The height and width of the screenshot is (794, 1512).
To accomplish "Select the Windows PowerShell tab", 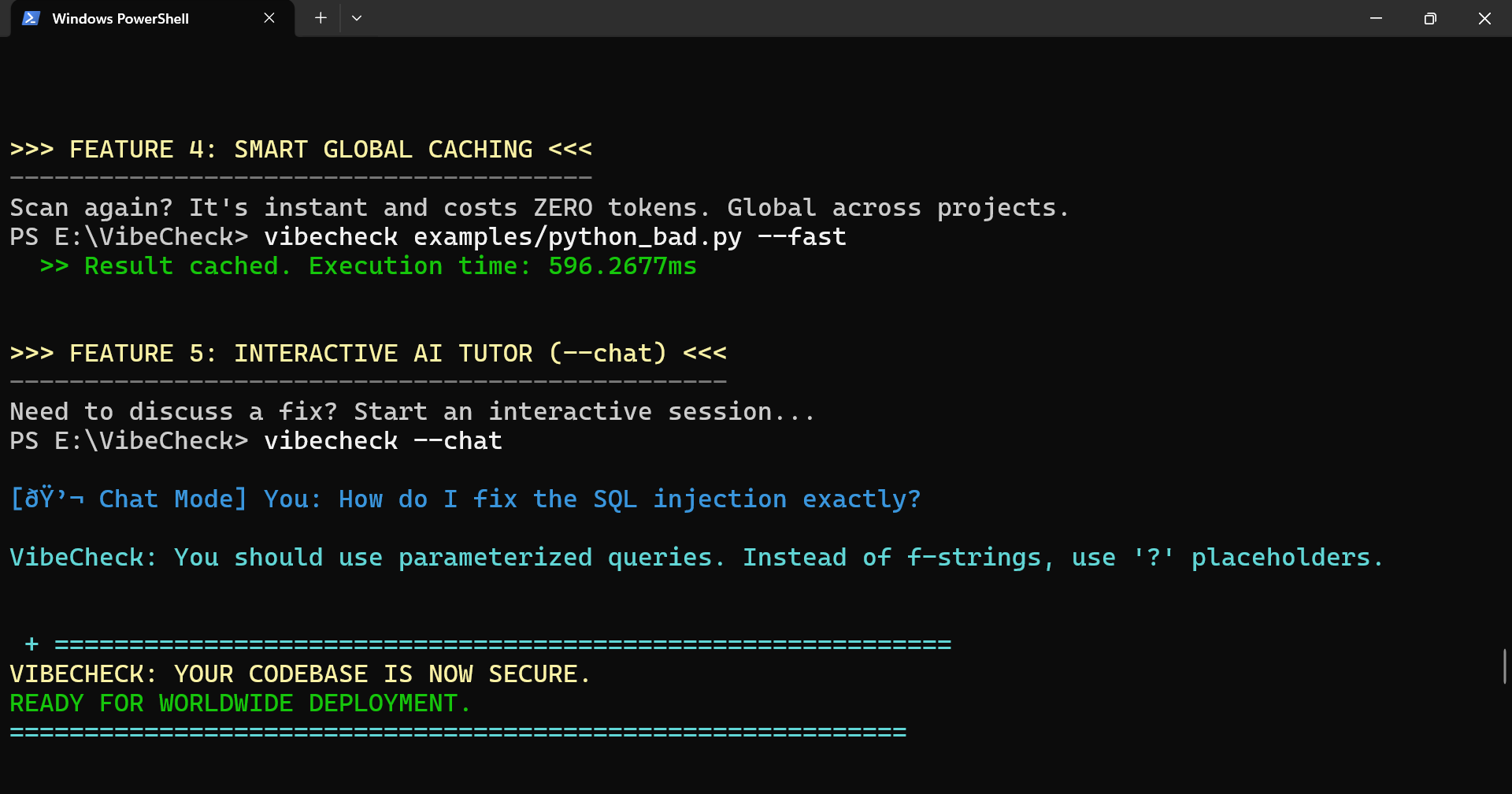I will pos(120,18).
